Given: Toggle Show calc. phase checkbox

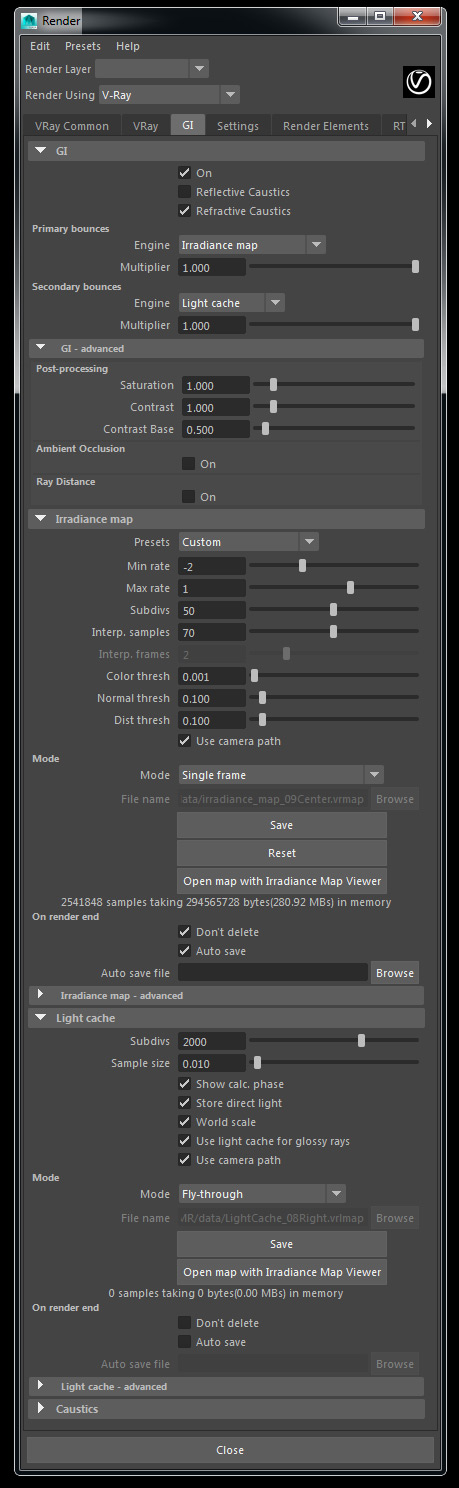Looking at the screenshot, I should [x=184, y=1084].
